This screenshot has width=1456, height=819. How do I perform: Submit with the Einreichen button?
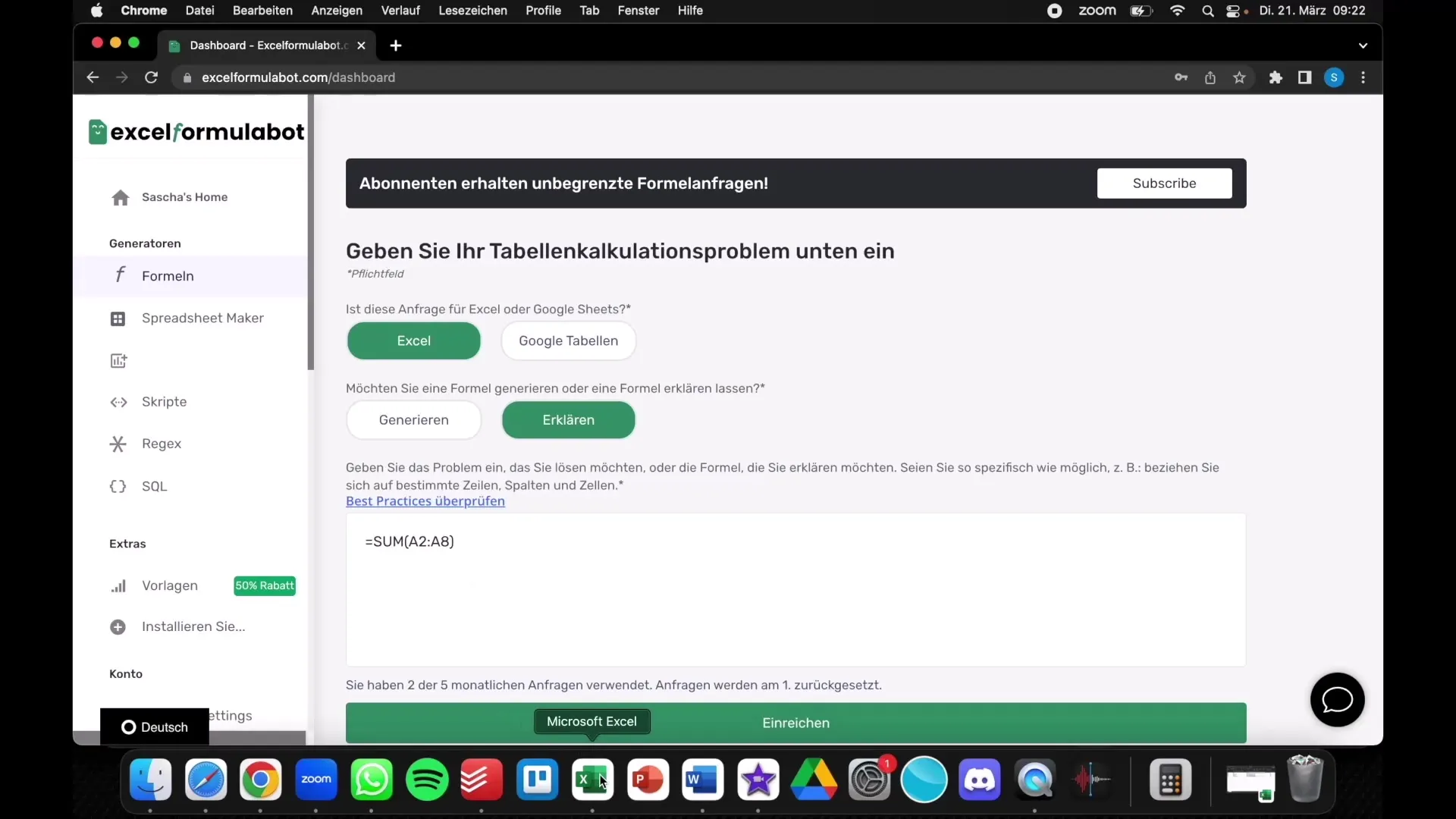[795, 723]
